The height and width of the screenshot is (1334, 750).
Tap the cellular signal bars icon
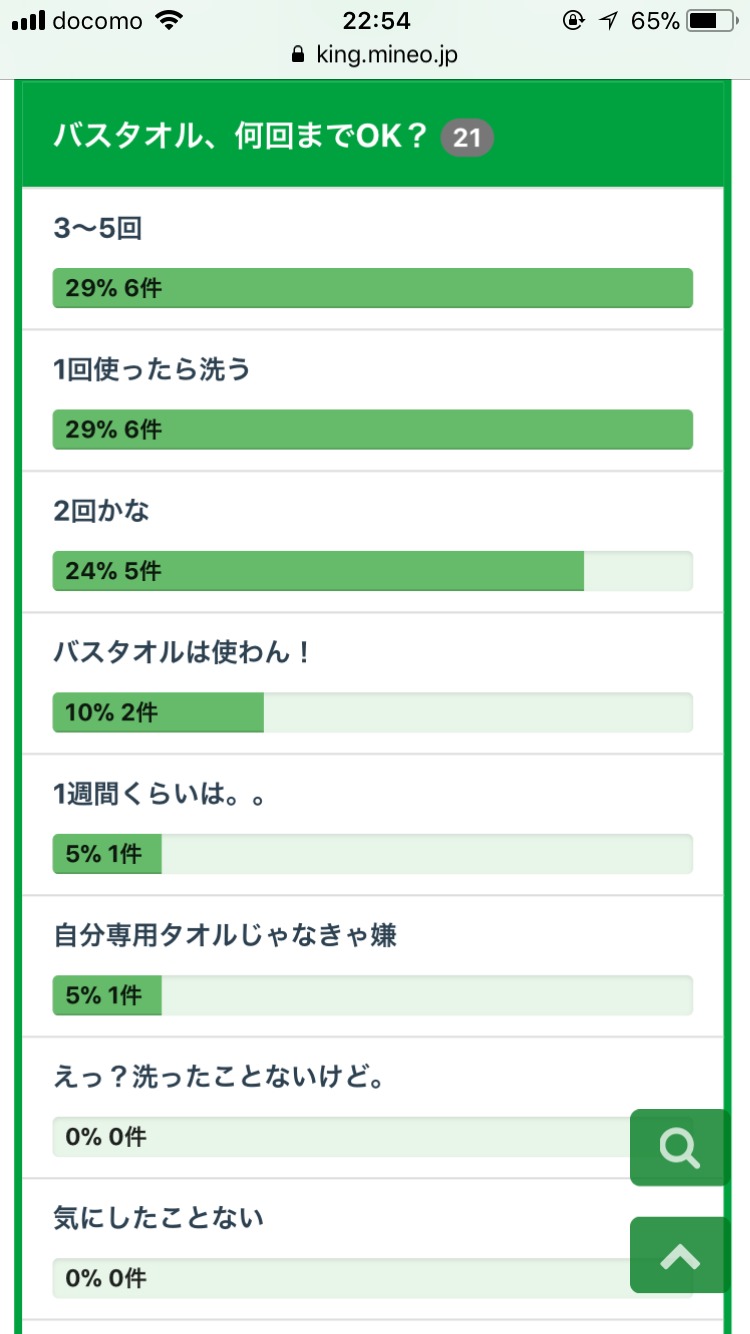(28, 20)
